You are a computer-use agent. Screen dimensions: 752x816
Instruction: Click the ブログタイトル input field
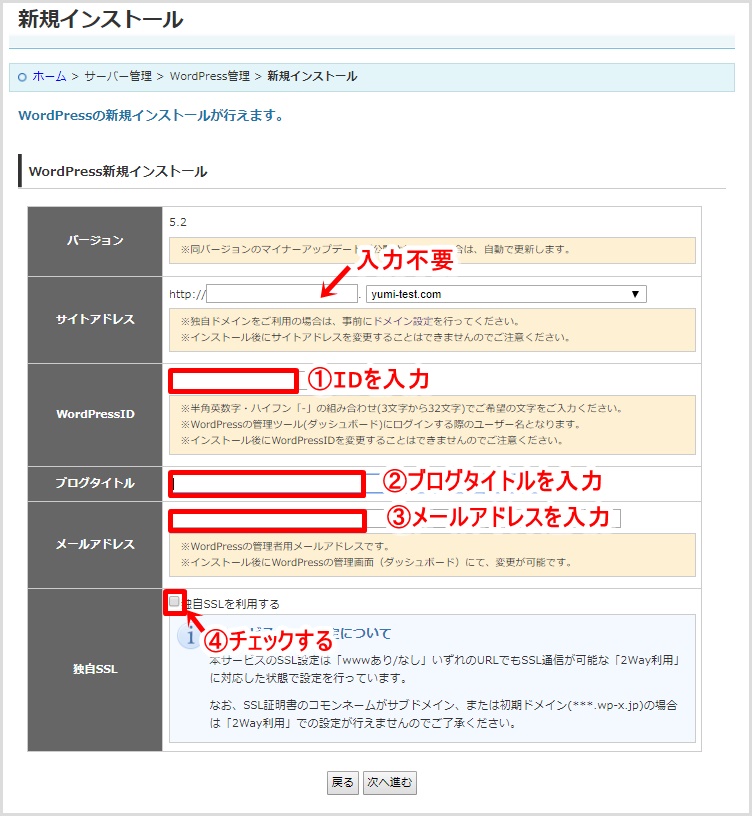click(x=267, y=484)
